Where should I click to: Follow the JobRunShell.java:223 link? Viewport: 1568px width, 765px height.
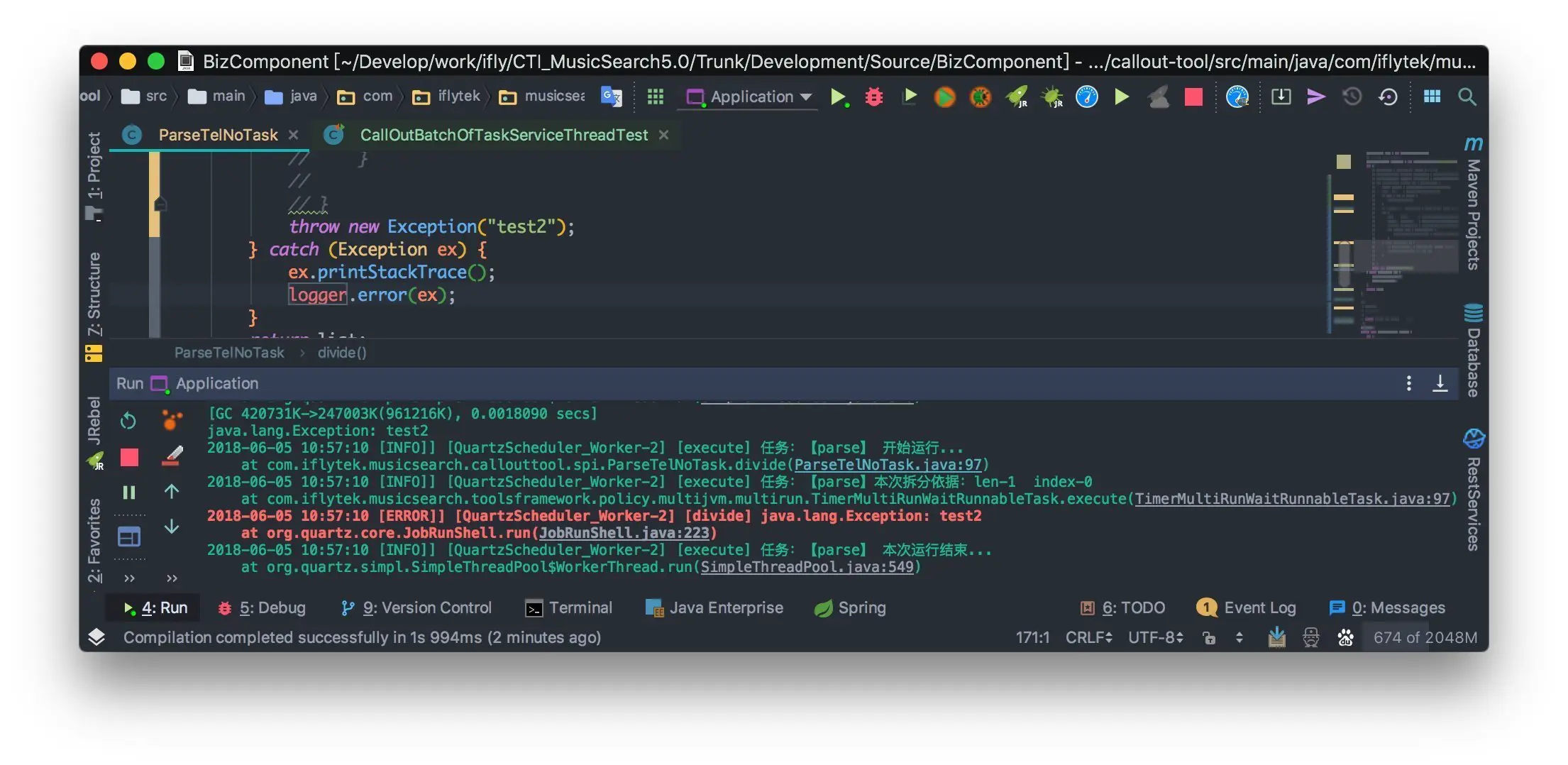pos(624,533)
